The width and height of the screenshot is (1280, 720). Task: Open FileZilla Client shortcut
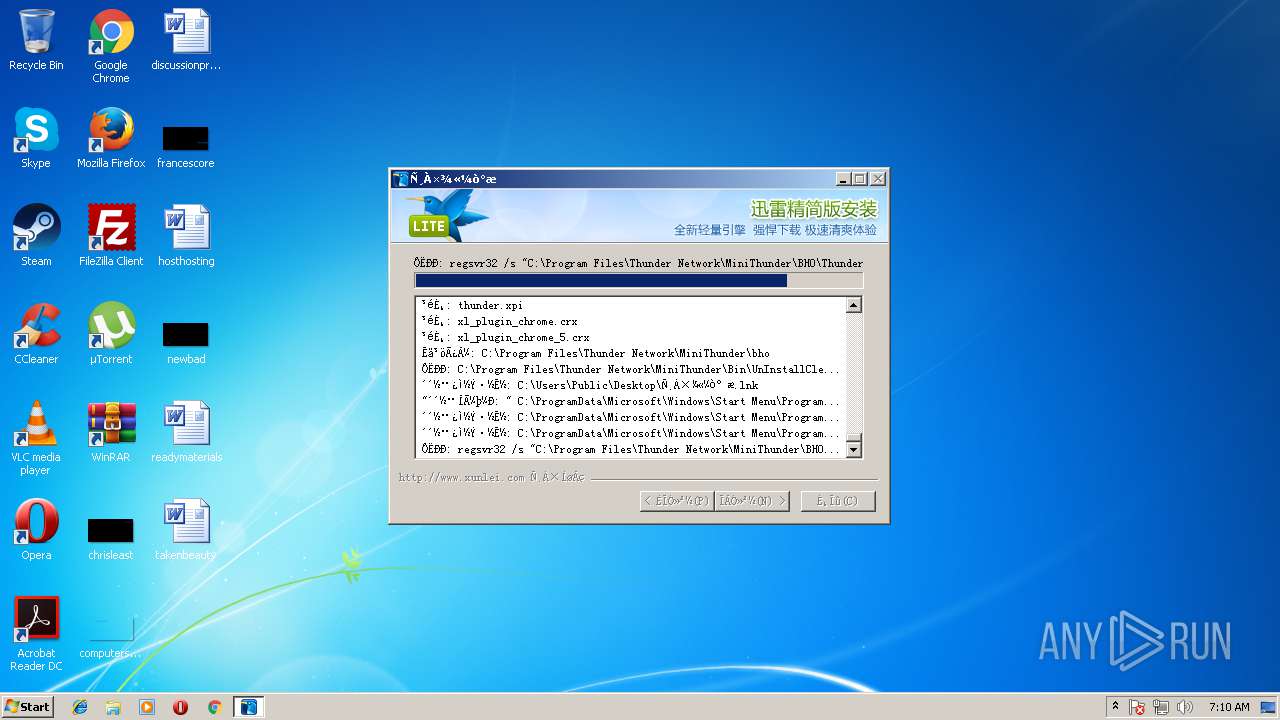tap(111, 236)
